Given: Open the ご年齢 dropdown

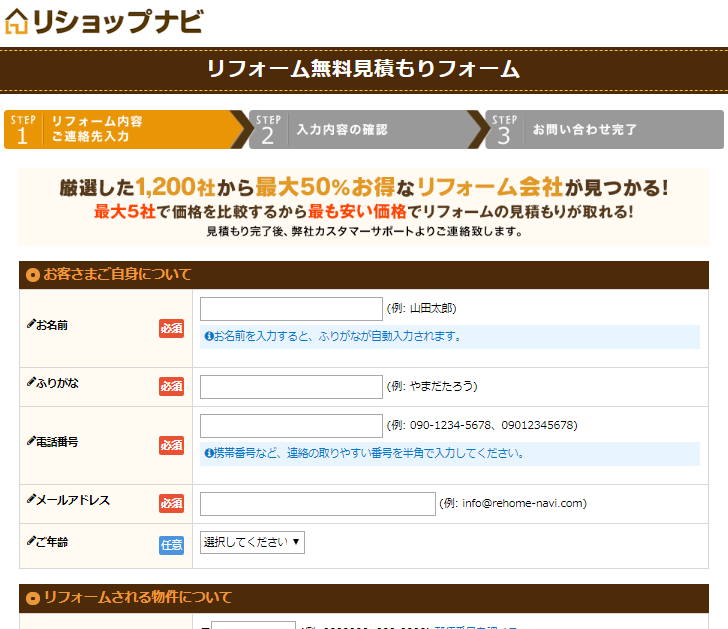Looking at the screenshot, I should [253, 543].
